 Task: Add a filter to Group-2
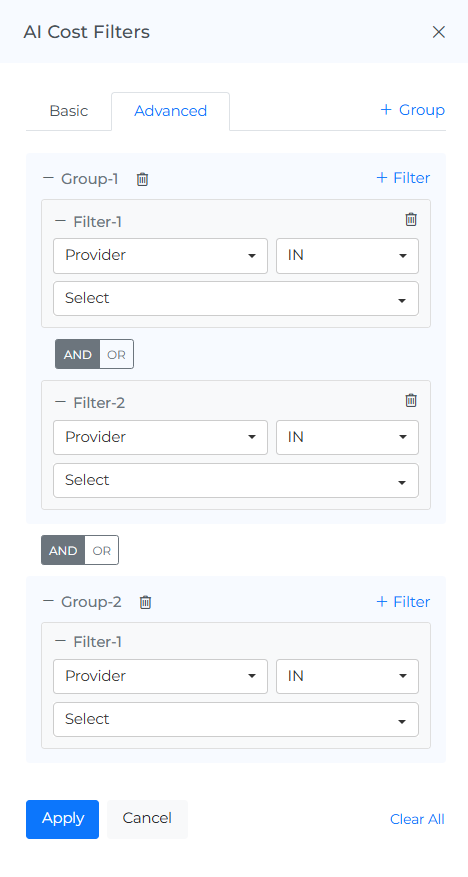pyautogui.click(x=403, y=602)
